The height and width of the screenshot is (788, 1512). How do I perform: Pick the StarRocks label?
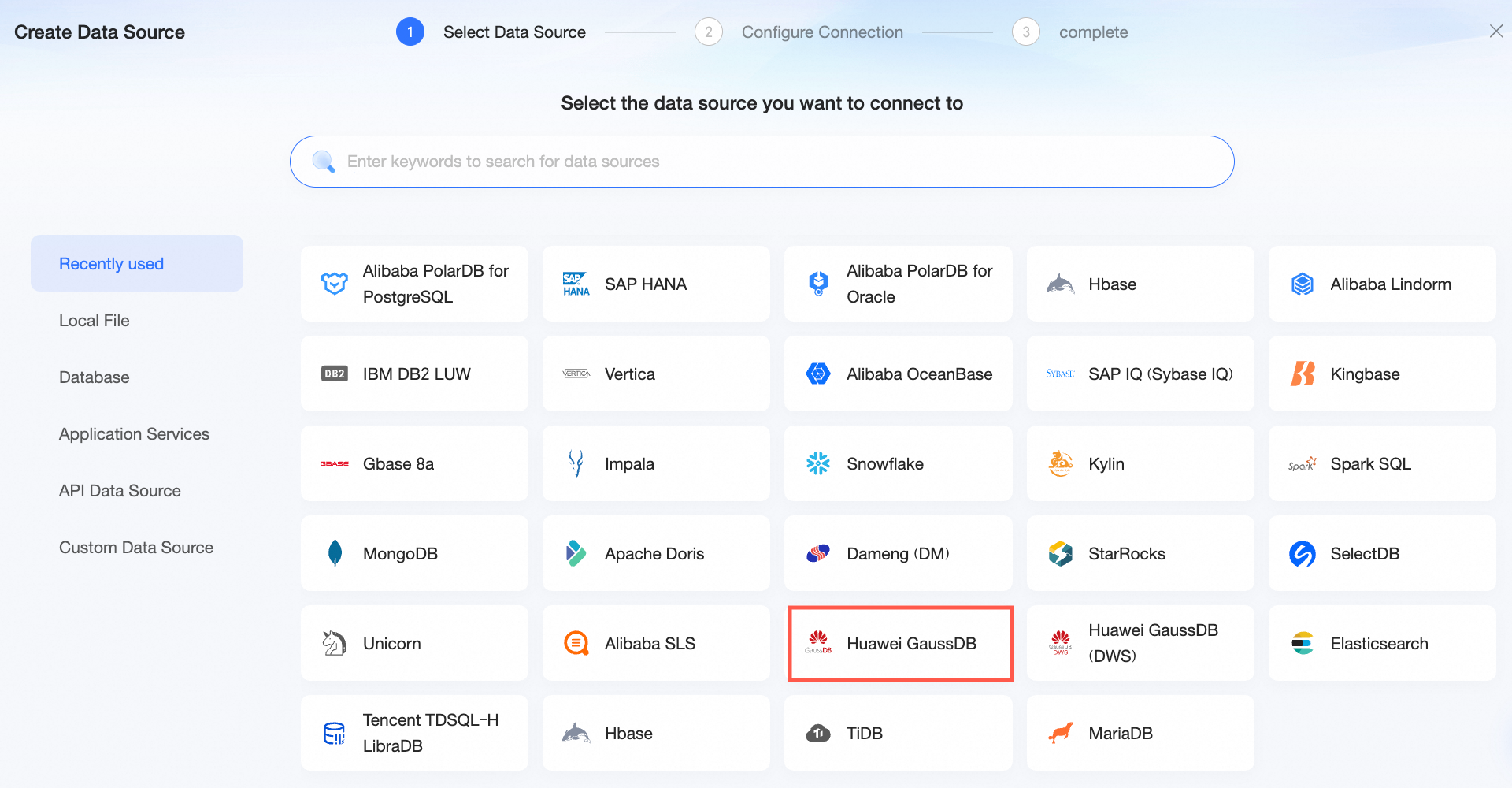click(x=1127, y=553)
